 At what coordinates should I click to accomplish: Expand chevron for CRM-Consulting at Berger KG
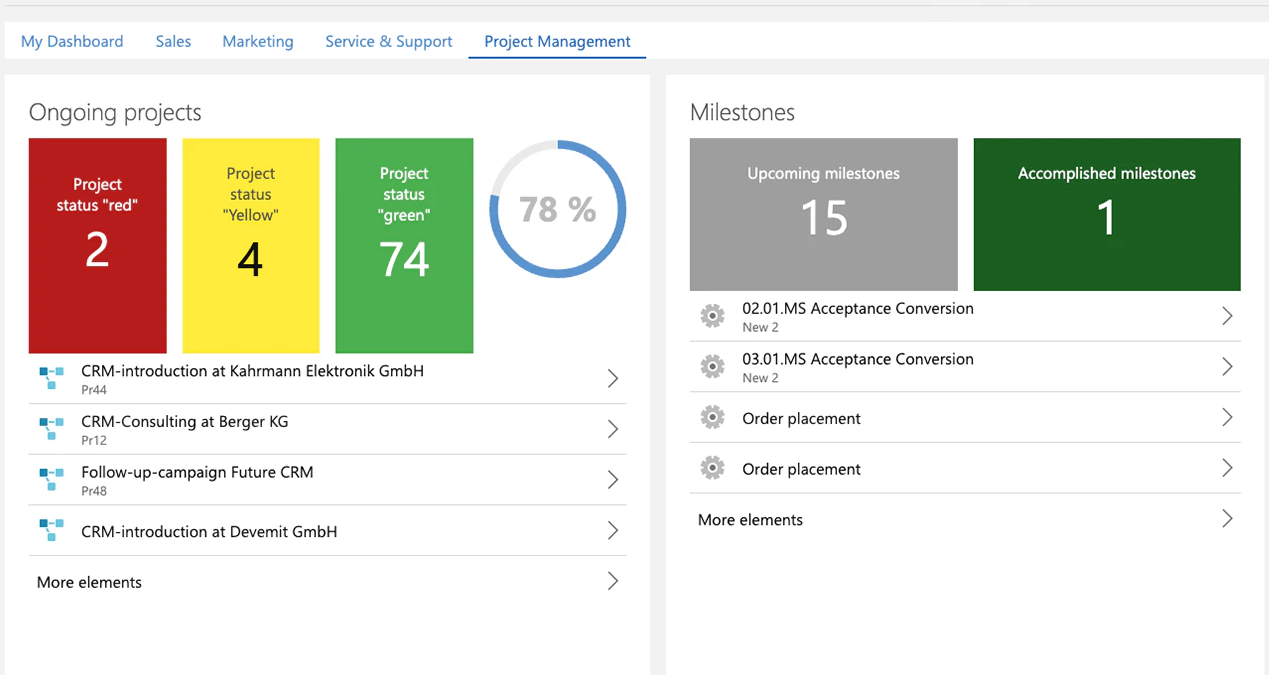point(613,429)
